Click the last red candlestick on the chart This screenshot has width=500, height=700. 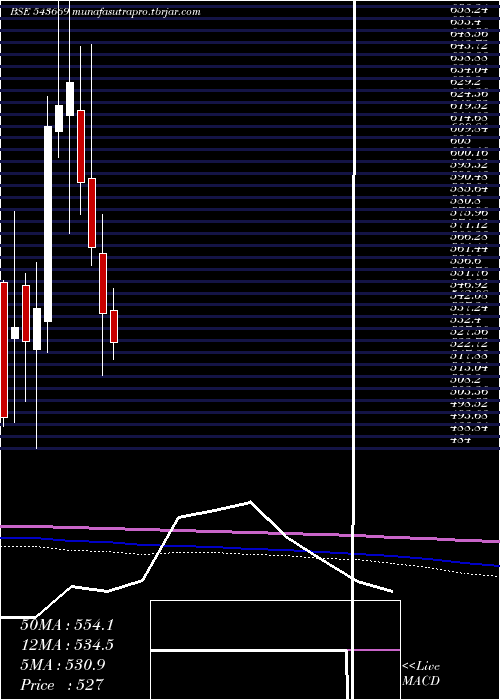point(114,326)
